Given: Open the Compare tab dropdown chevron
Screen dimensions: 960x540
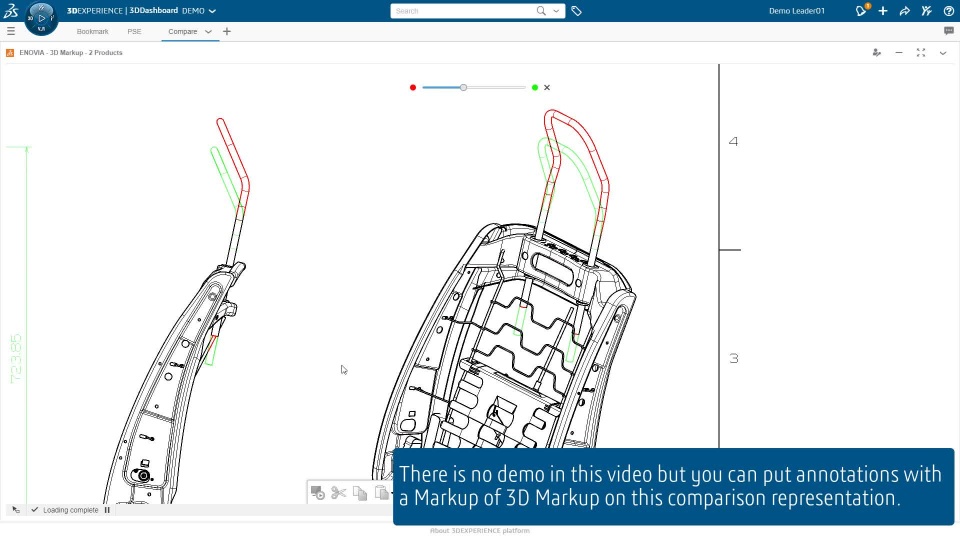Looking at the screenshot, I should [x=208, y=31].
